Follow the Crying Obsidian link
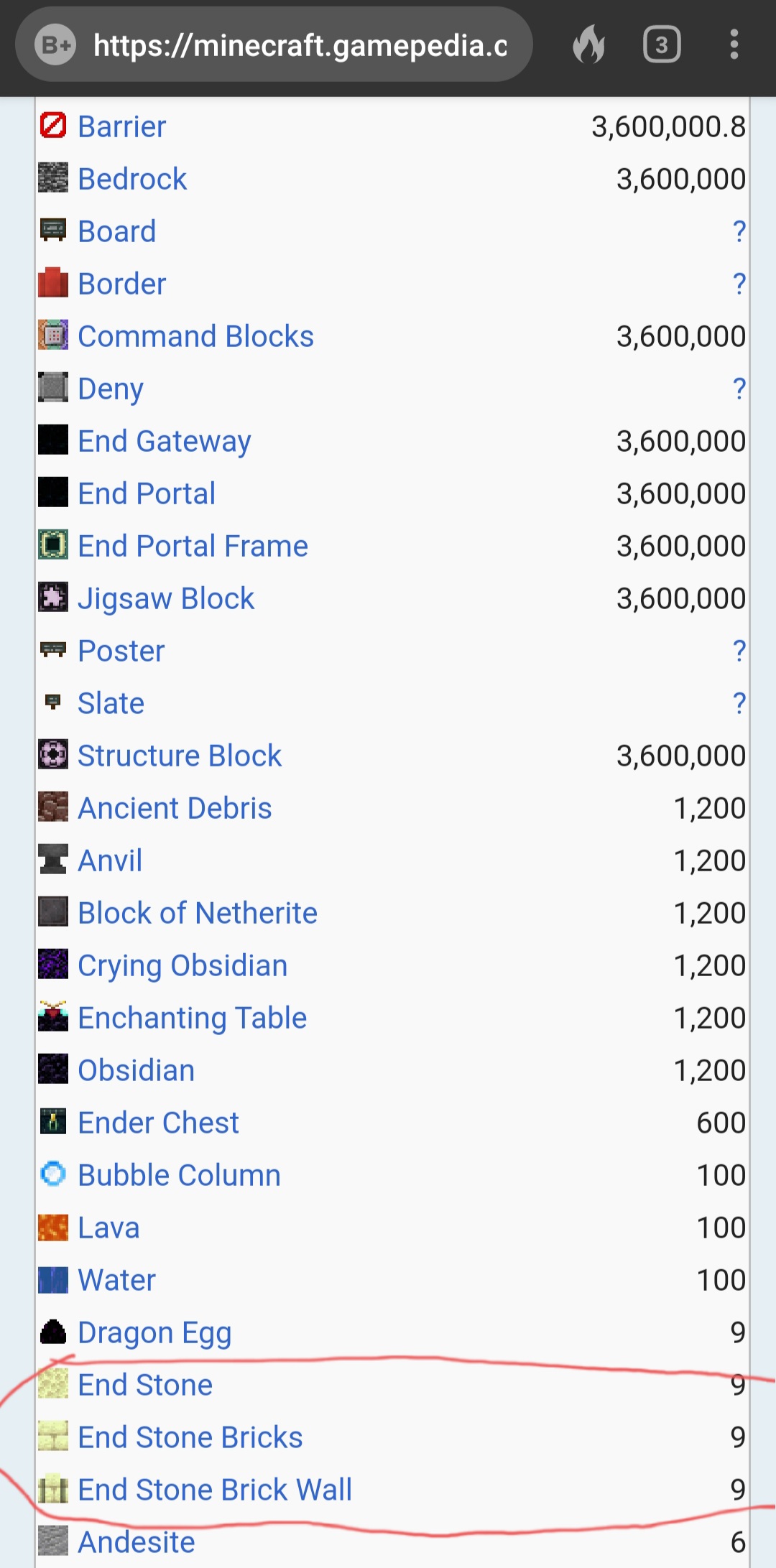Viewport: 776px width, 1568px height. pyautogui.click(x=183, y=965)
